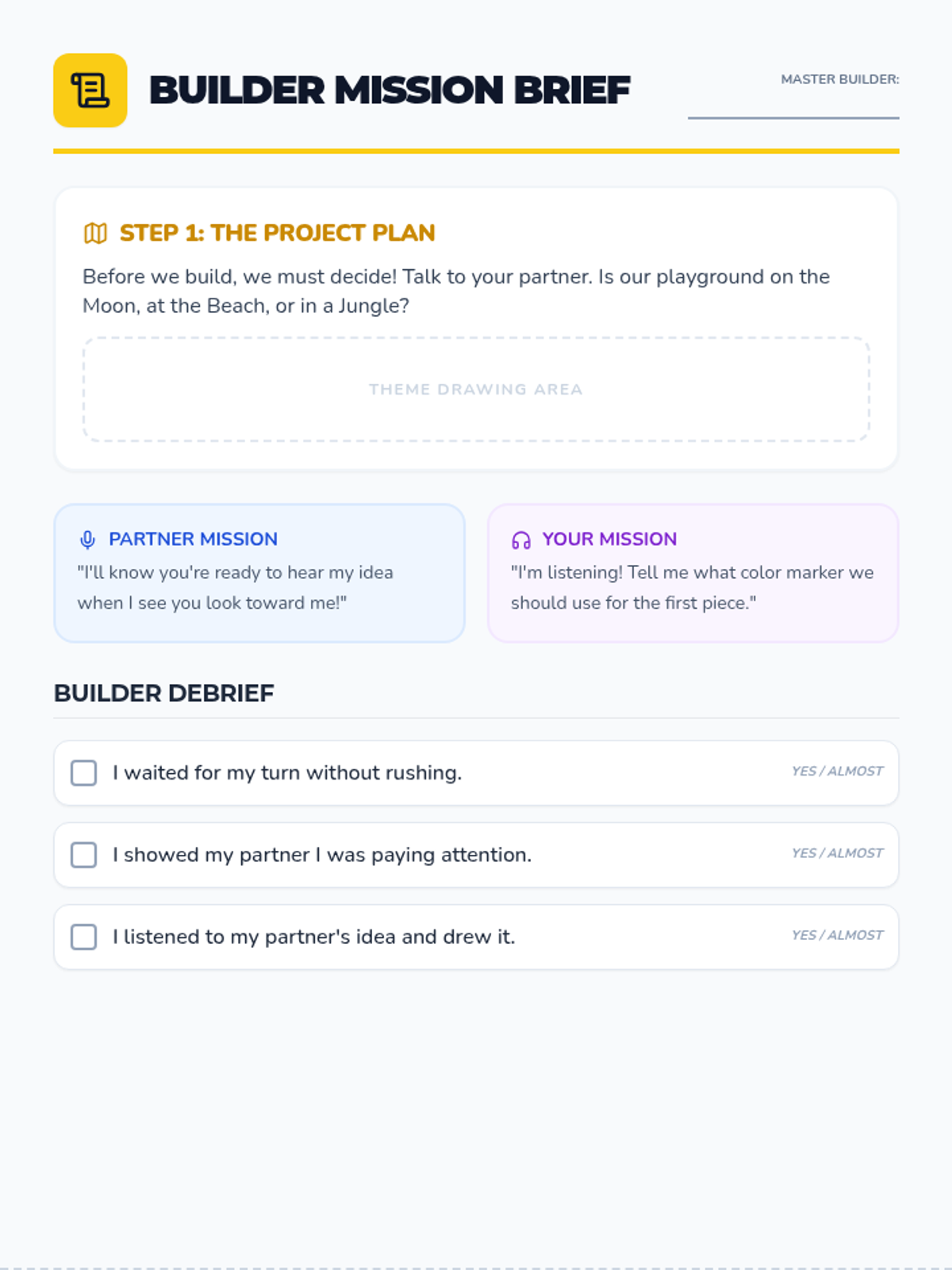The image size is (952, 1270).
Task: Click the yellow scroll logo icon
Action: [x=90, y=90]
